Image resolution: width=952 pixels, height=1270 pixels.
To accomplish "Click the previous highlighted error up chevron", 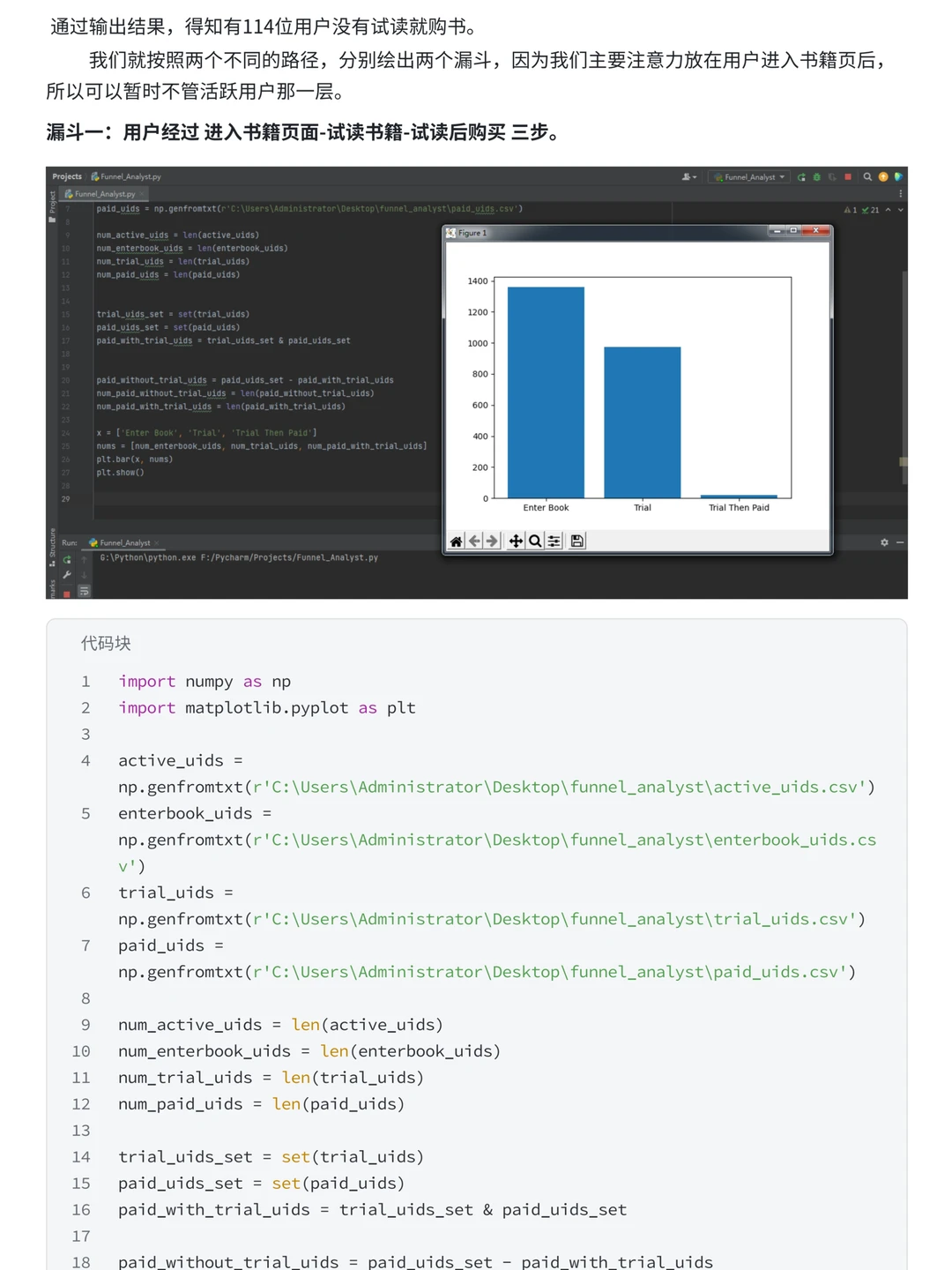I will pos(889,210).
